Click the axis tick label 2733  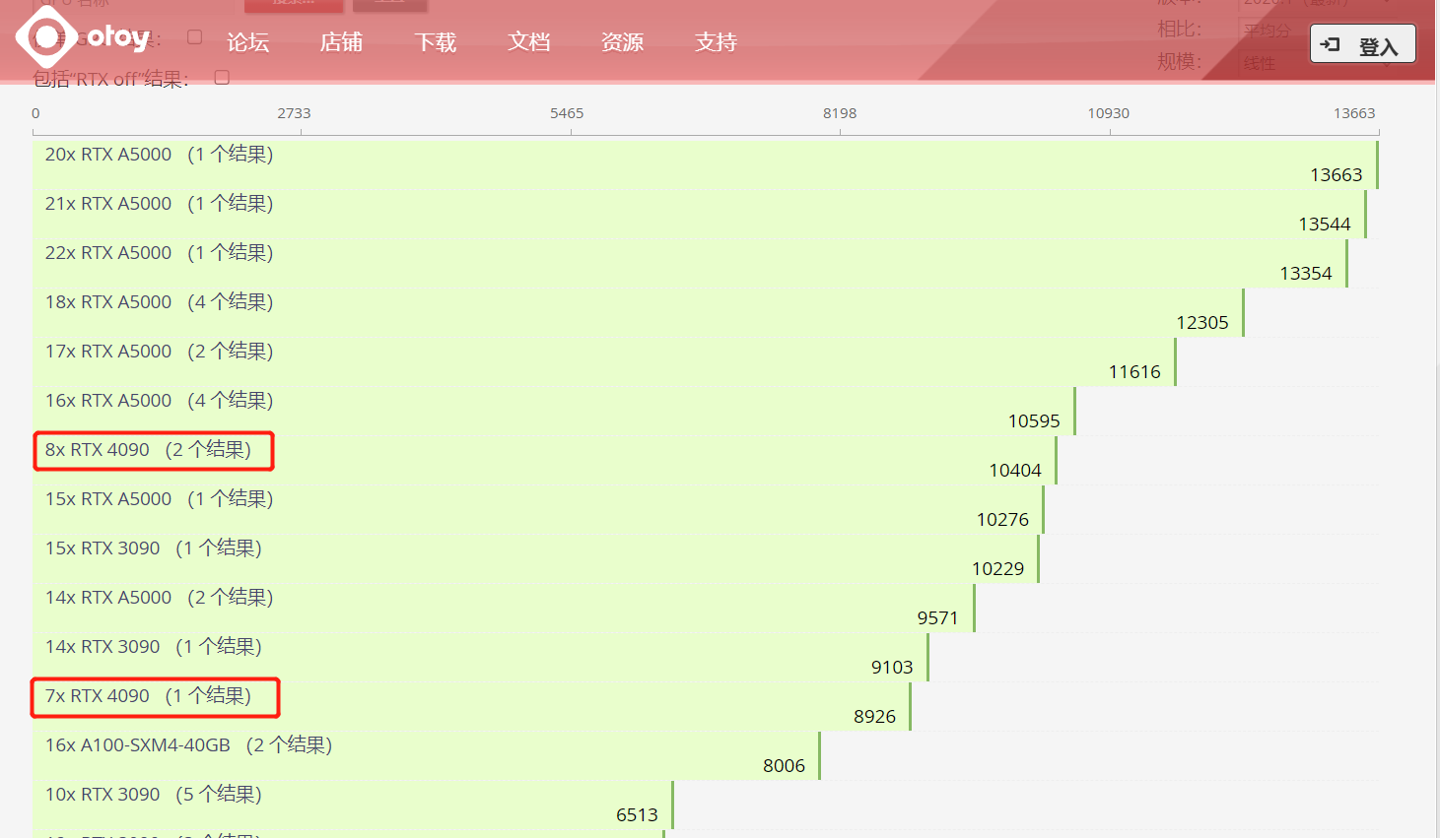click(x=294, y=113)
